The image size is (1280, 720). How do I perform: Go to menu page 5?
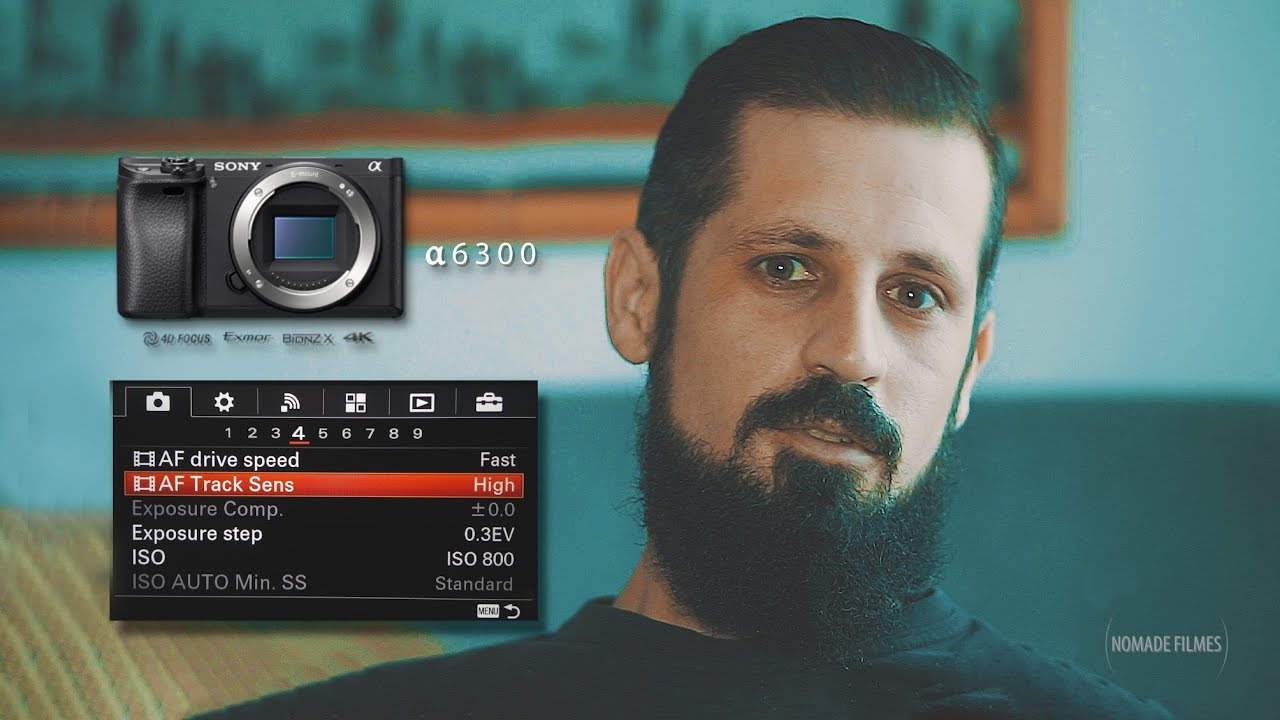[322, 433]
